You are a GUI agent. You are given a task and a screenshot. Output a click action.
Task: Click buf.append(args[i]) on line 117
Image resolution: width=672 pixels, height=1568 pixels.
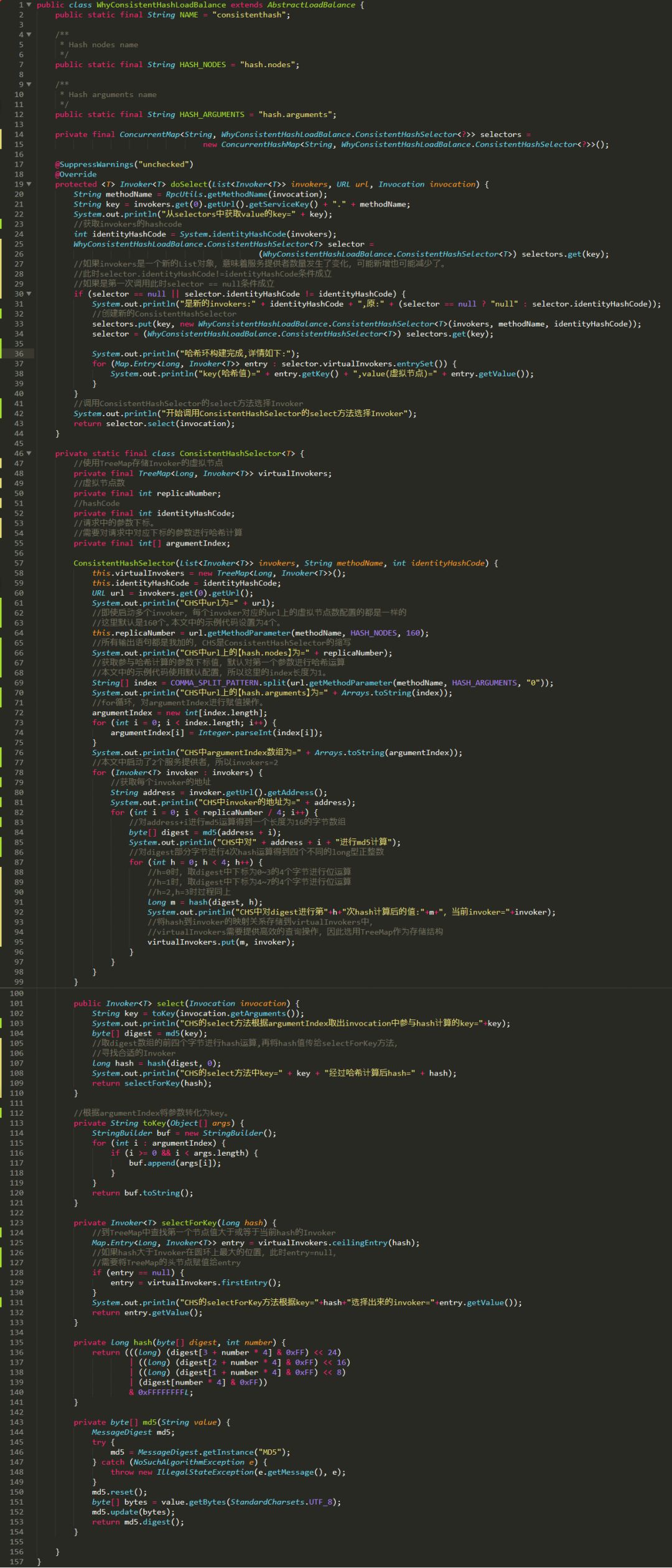click(x=175, y=1162)
